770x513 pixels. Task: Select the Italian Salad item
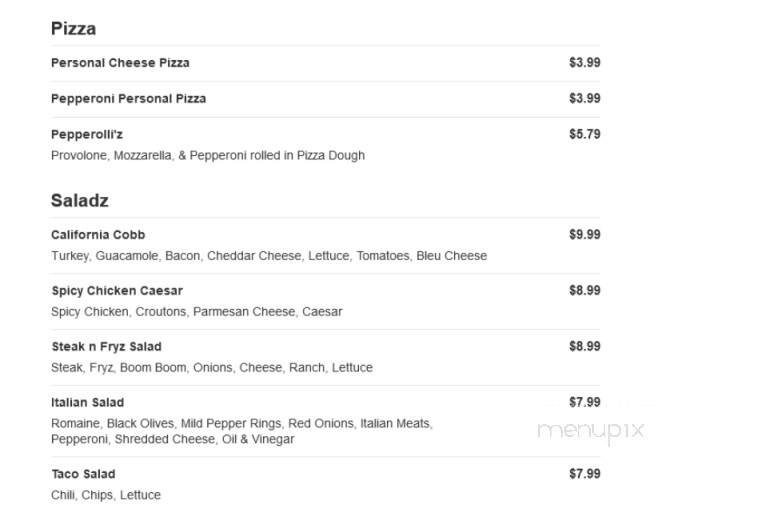[x=87, y=403]
